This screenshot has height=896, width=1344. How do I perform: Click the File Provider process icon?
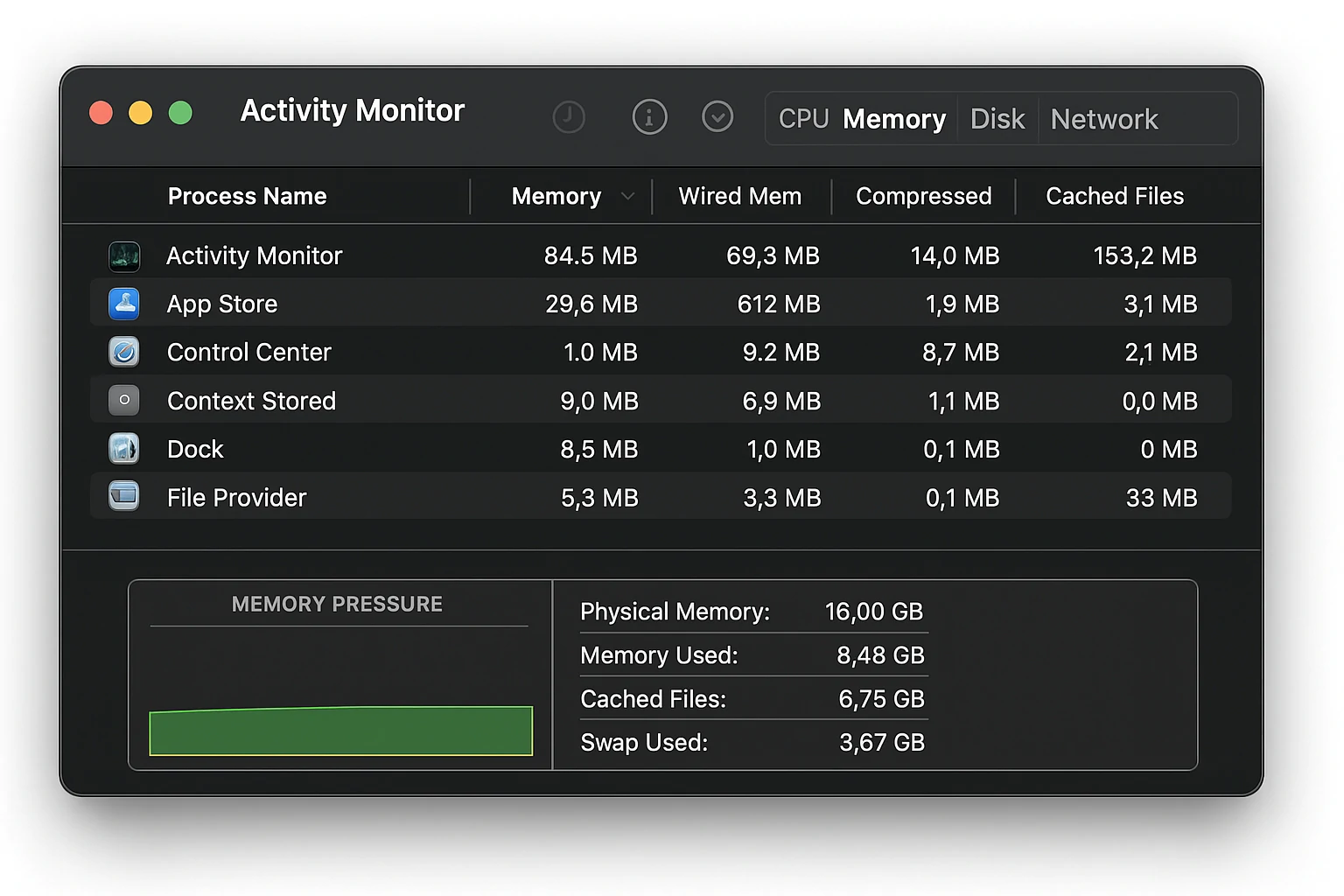click(124, 496)
